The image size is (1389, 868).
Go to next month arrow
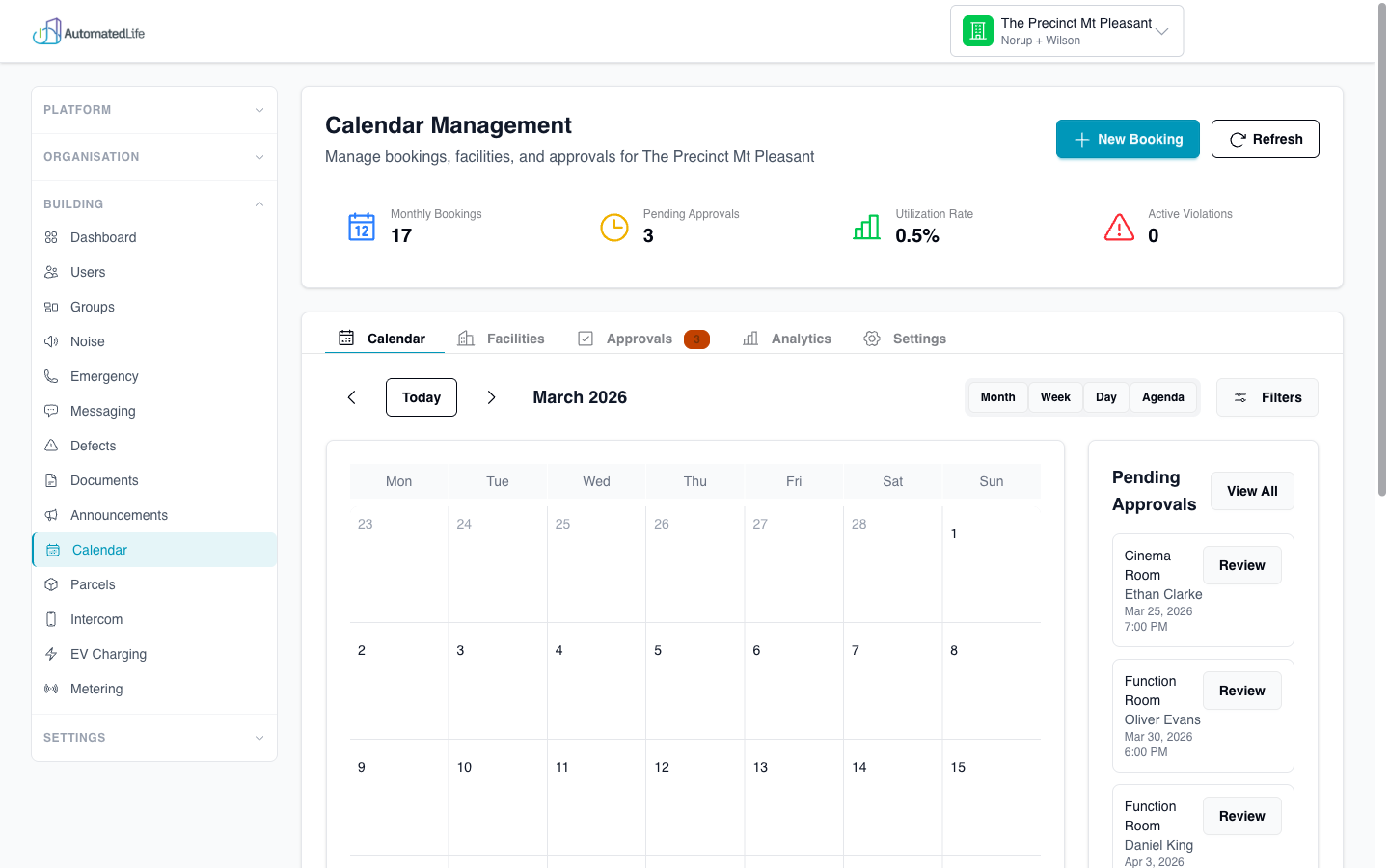click(491, 397)
